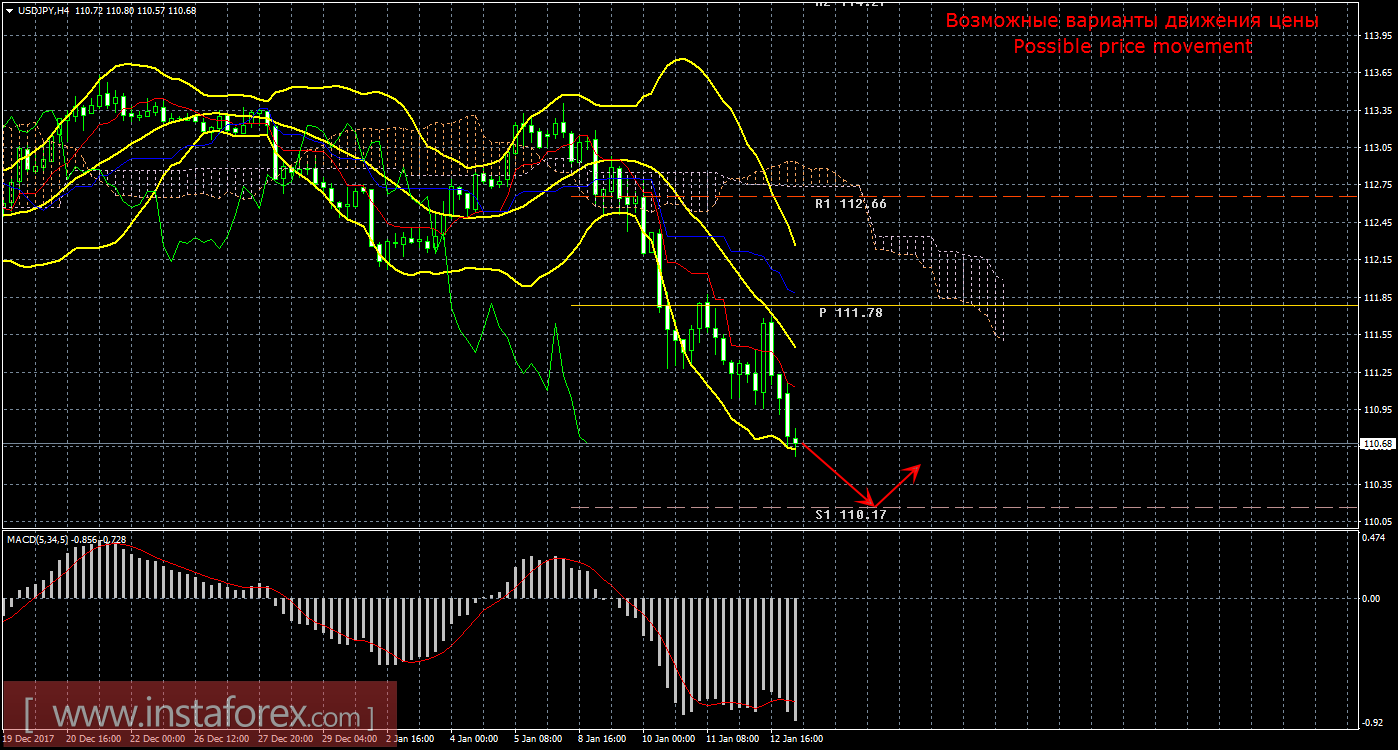
Task: Click the USDJPY,H4 chart title text
Action: tap(43, 10)
